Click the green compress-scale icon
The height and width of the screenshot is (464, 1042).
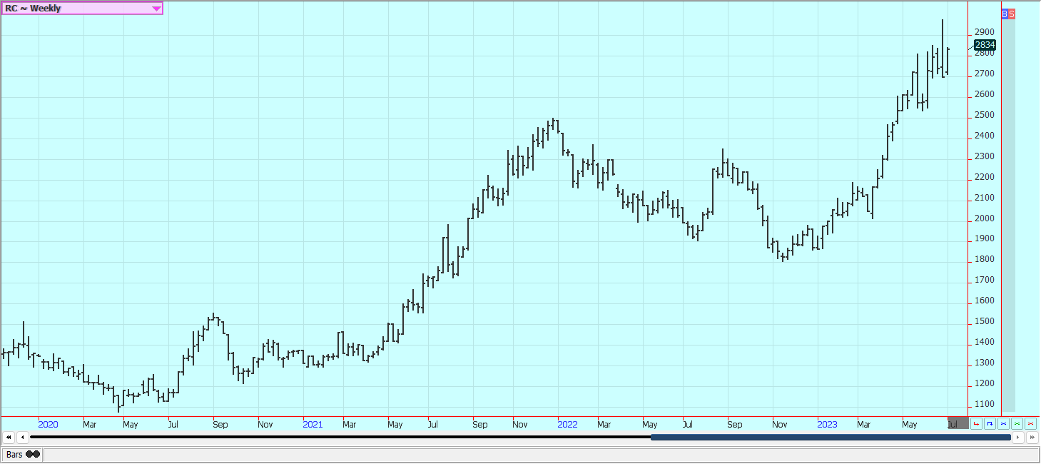(x=1017, y=423)
